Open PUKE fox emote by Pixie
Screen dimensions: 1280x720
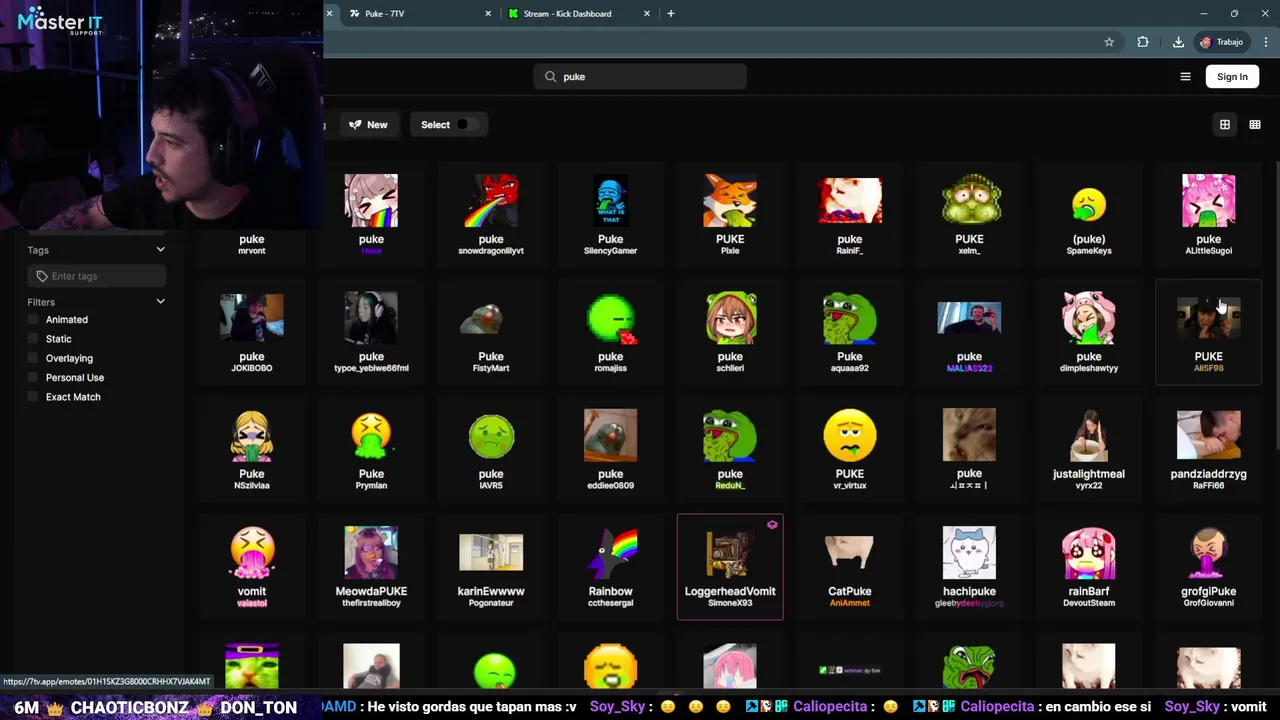point(730,217)
